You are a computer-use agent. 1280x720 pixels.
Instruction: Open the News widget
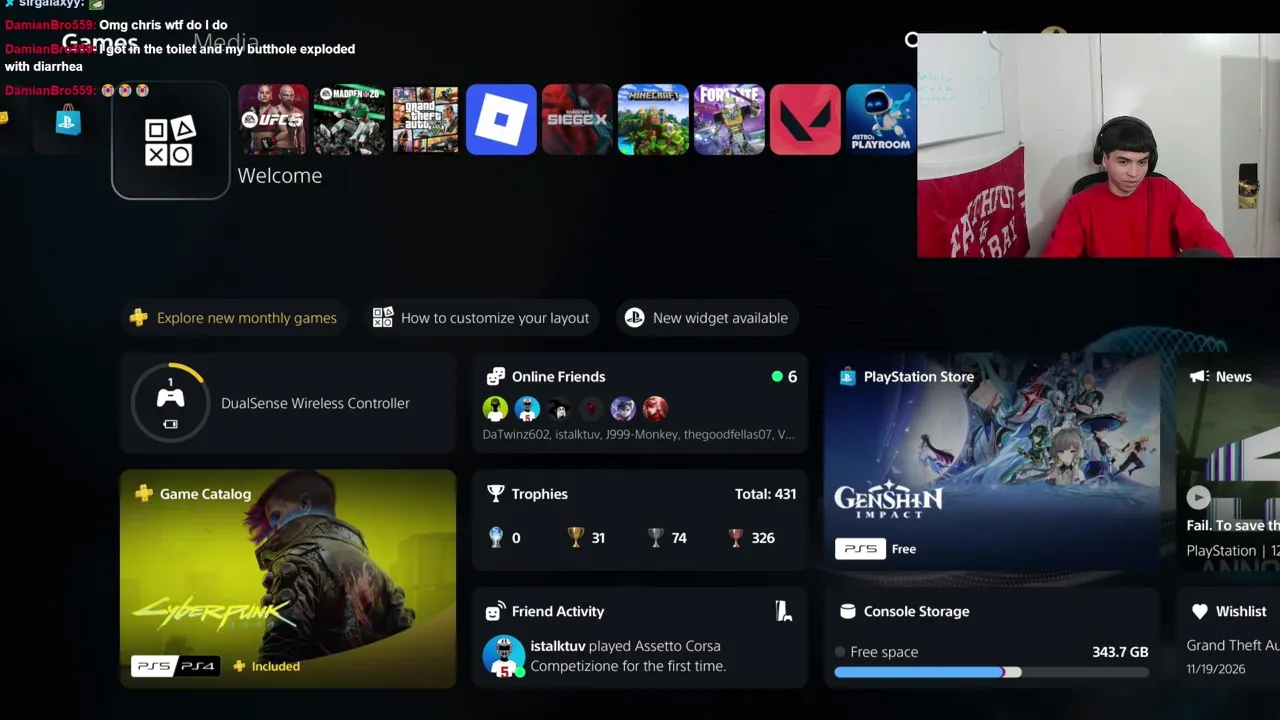1228,462
